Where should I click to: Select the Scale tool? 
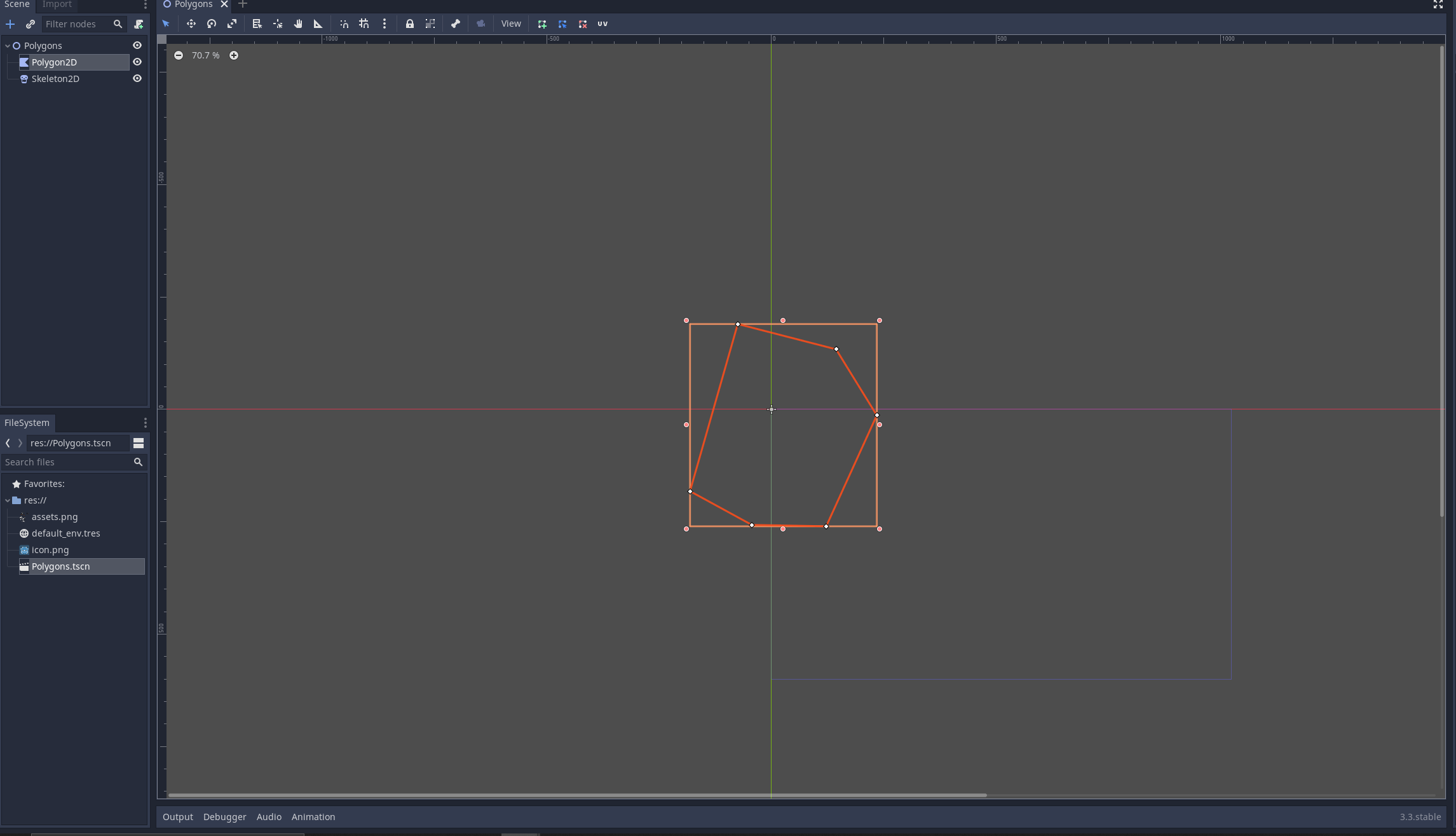[x=232, y=24]
